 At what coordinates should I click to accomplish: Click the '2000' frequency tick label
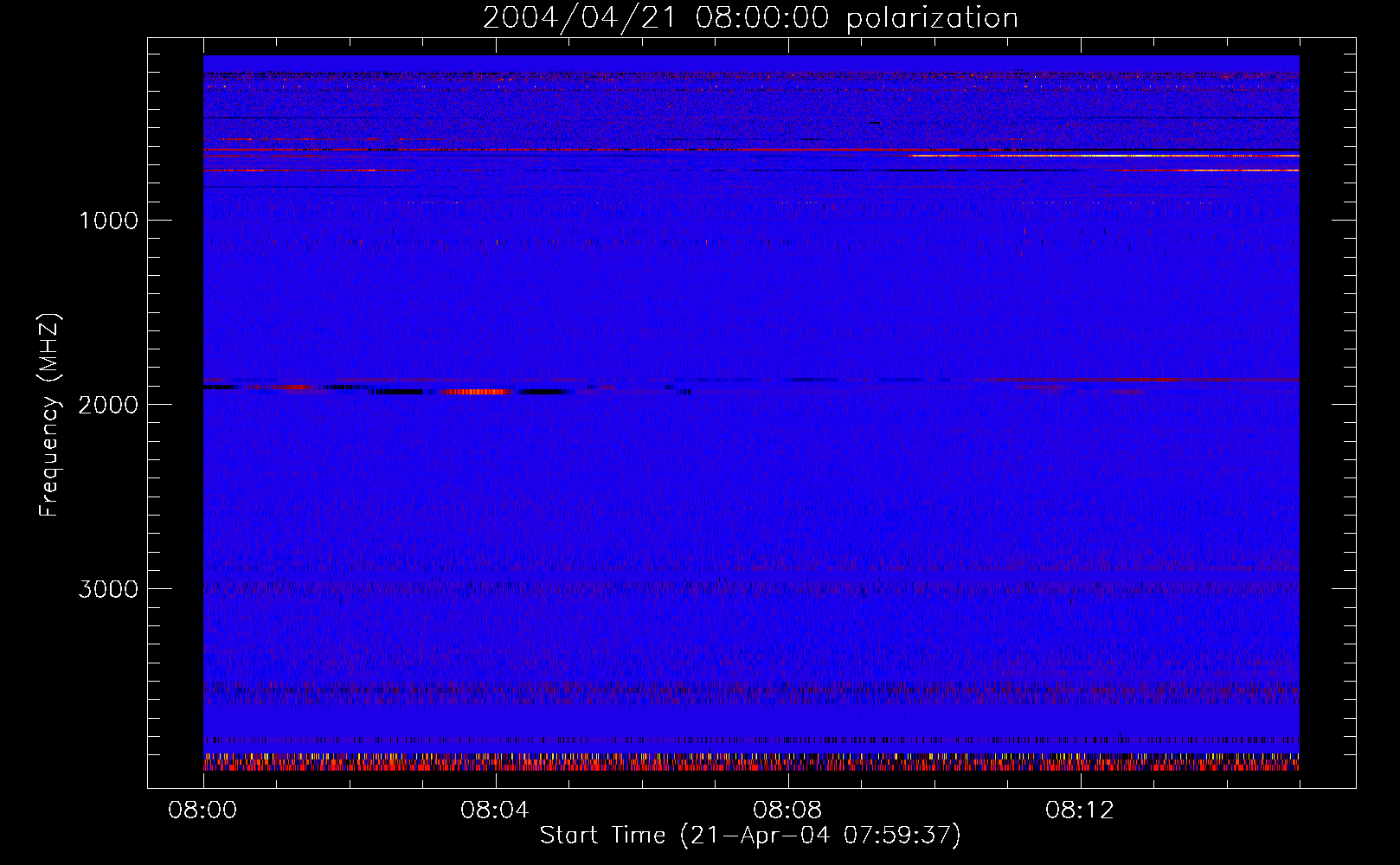point(108,405)
